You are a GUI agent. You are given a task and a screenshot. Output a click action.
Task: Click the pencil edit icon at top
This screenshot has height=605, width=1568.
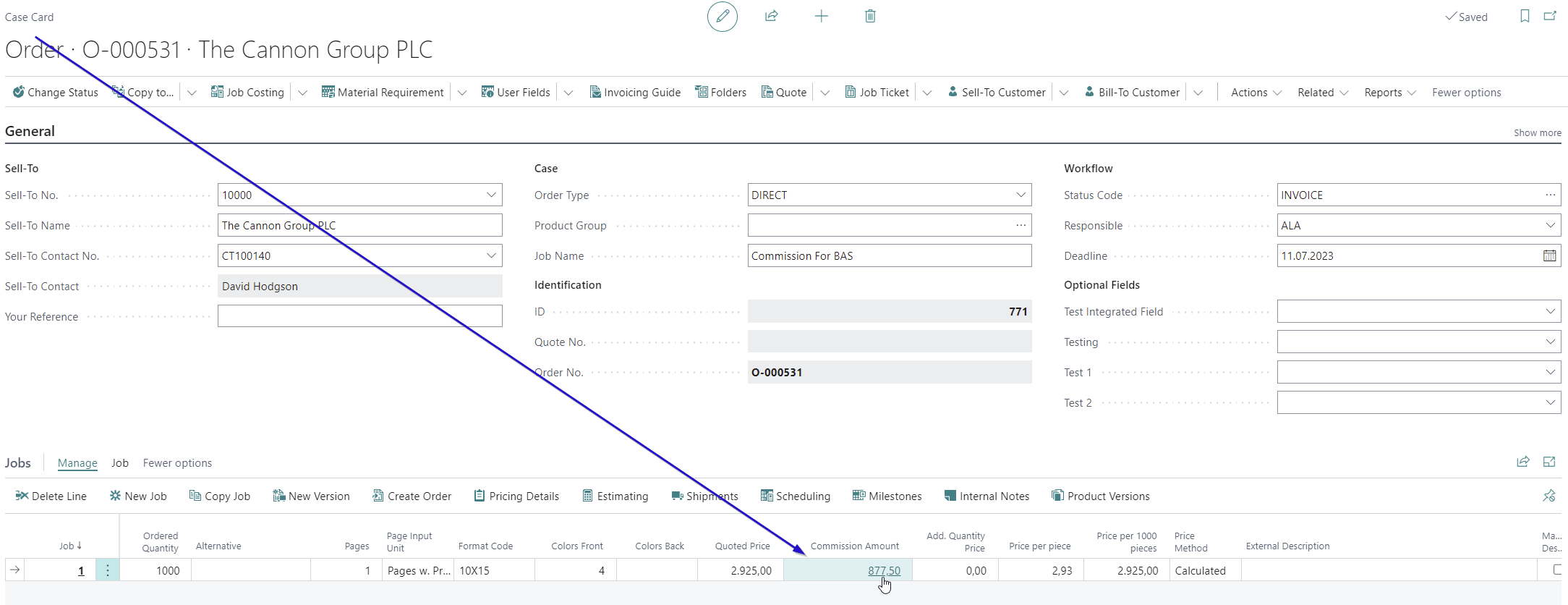point(722,17)
